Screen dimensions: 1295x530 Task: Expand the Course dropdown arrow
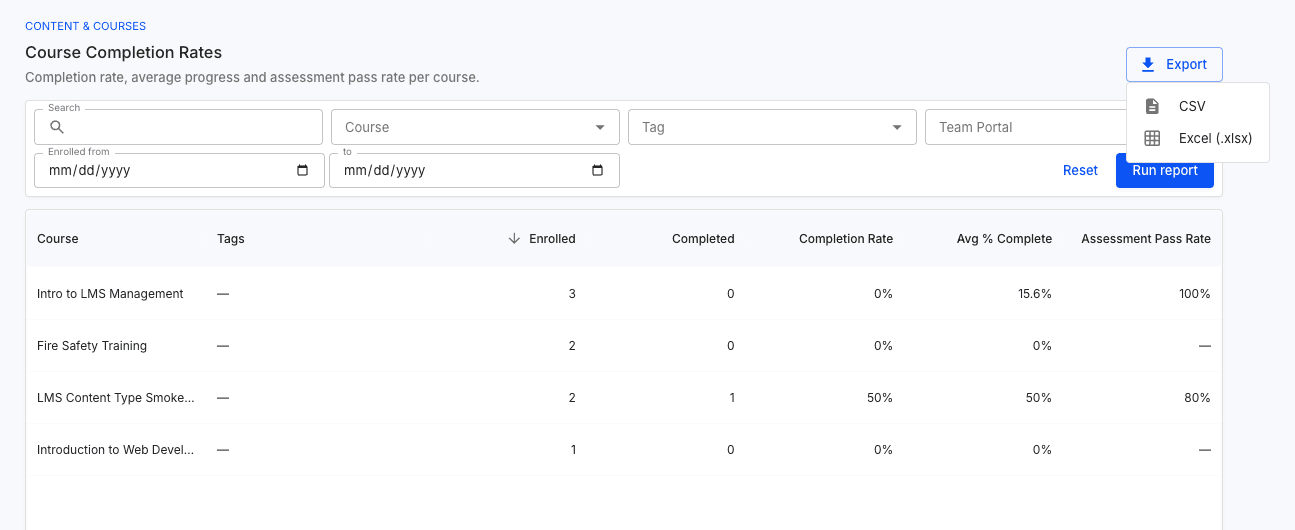600,127
